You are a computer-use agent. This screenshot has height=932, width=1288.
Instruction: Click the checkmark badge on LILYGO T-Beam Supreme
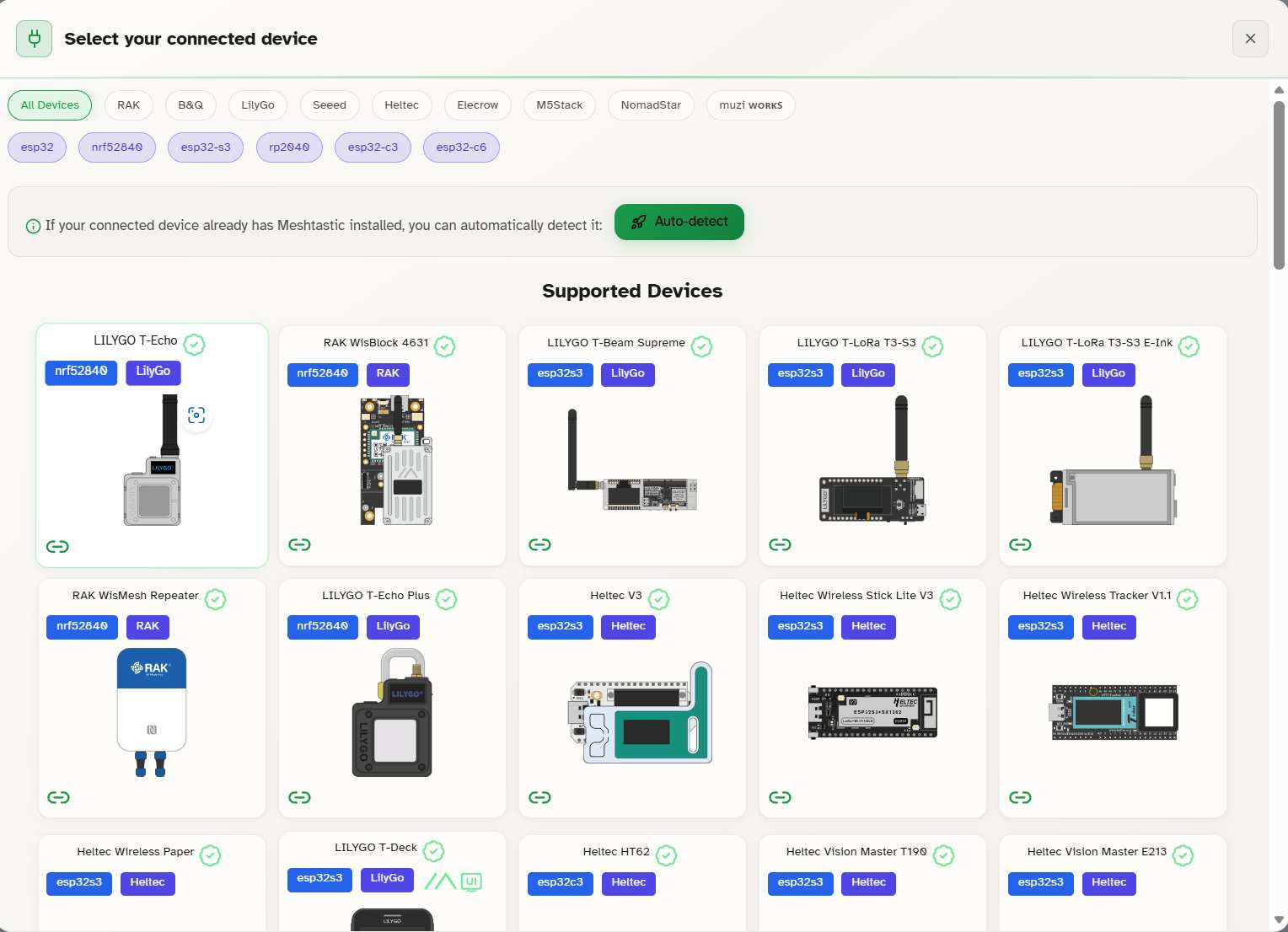click(701, 345)
